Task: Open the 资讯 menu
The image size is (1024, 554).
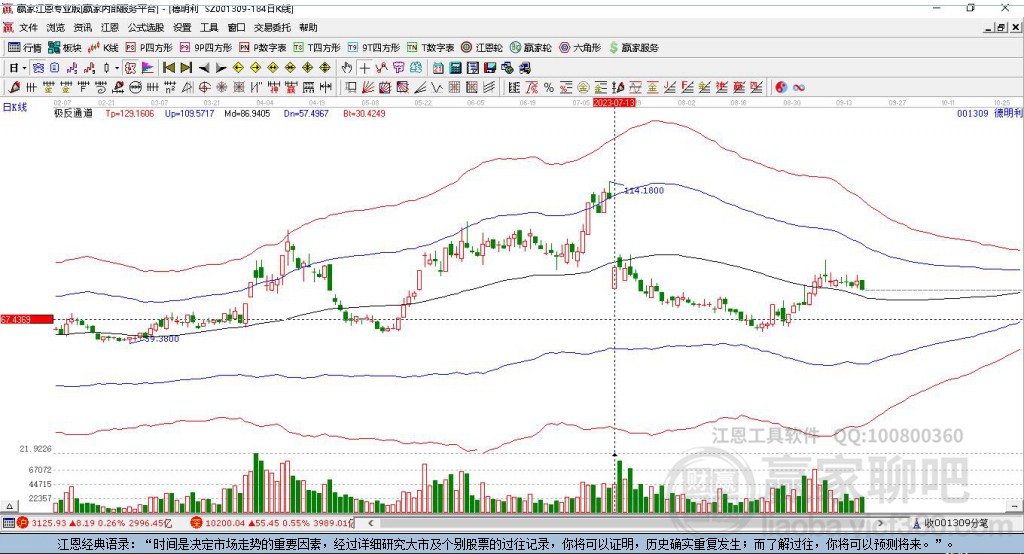Action: tap(82, 27)
